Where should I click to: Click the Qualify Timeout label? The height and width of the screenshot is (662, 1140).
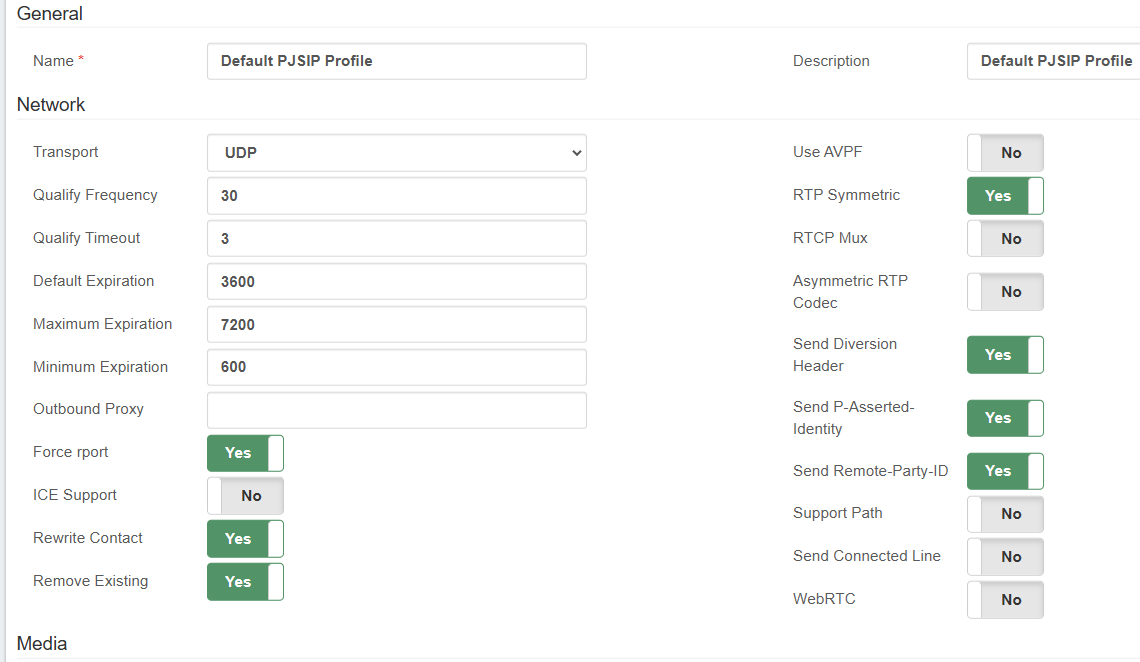point(87,238)
